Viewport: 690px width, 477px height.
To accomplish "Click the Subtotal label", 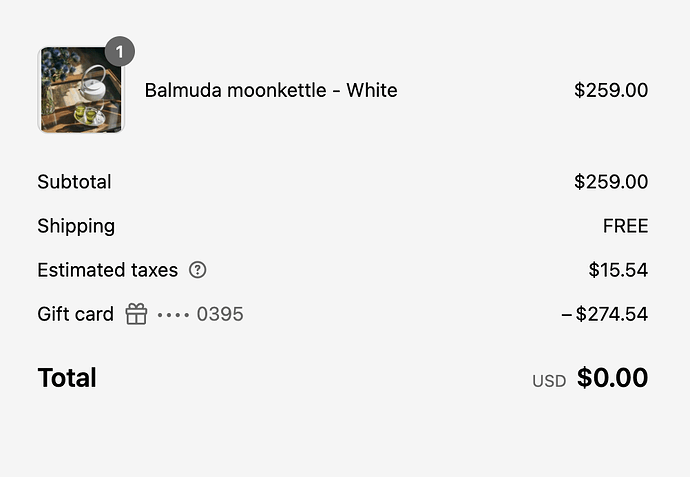I will (74, 182).
